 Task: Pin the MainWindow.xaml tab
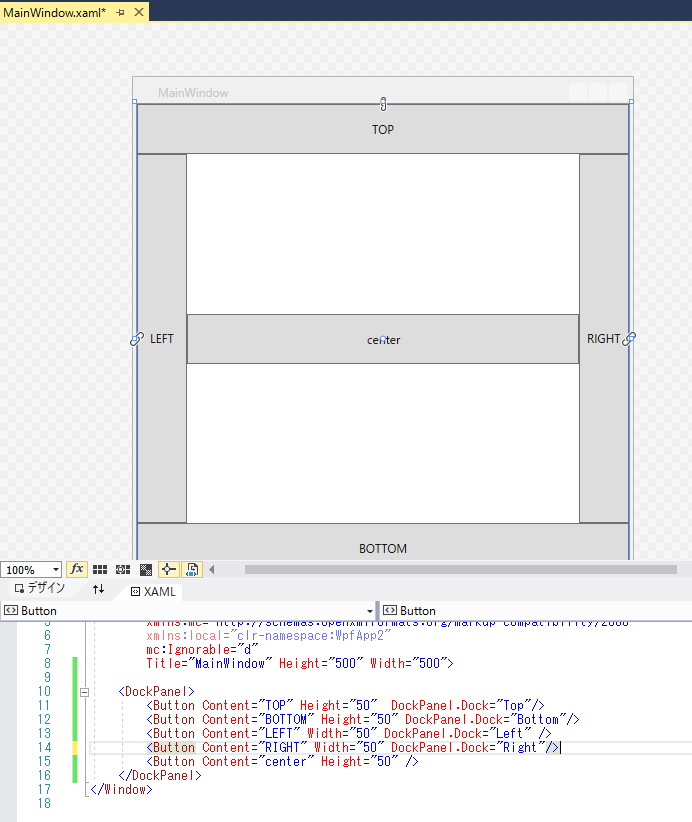(x=121, y=12)
